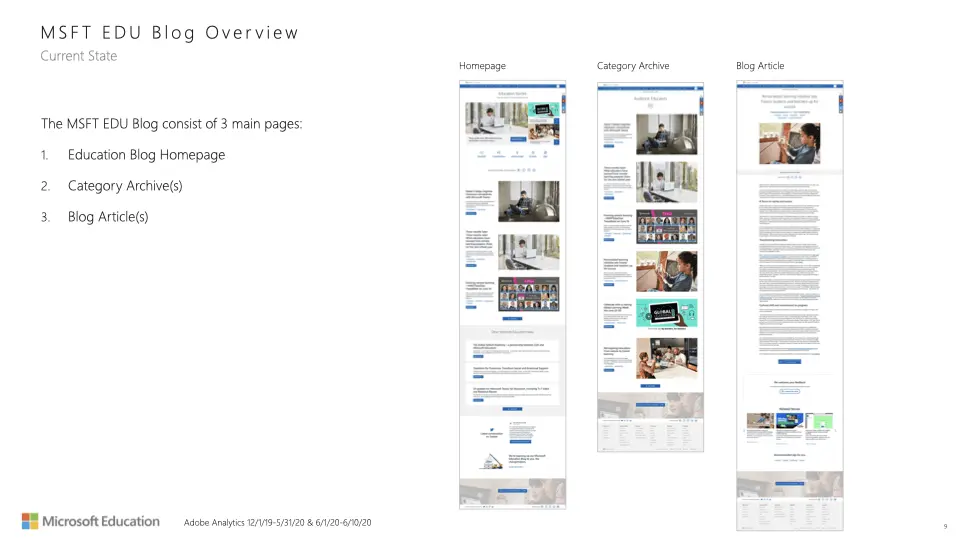Click the 'Blog Article' label
Image resolution: width=960 pixels, height=540 pixels.
(x=760, y=66)
